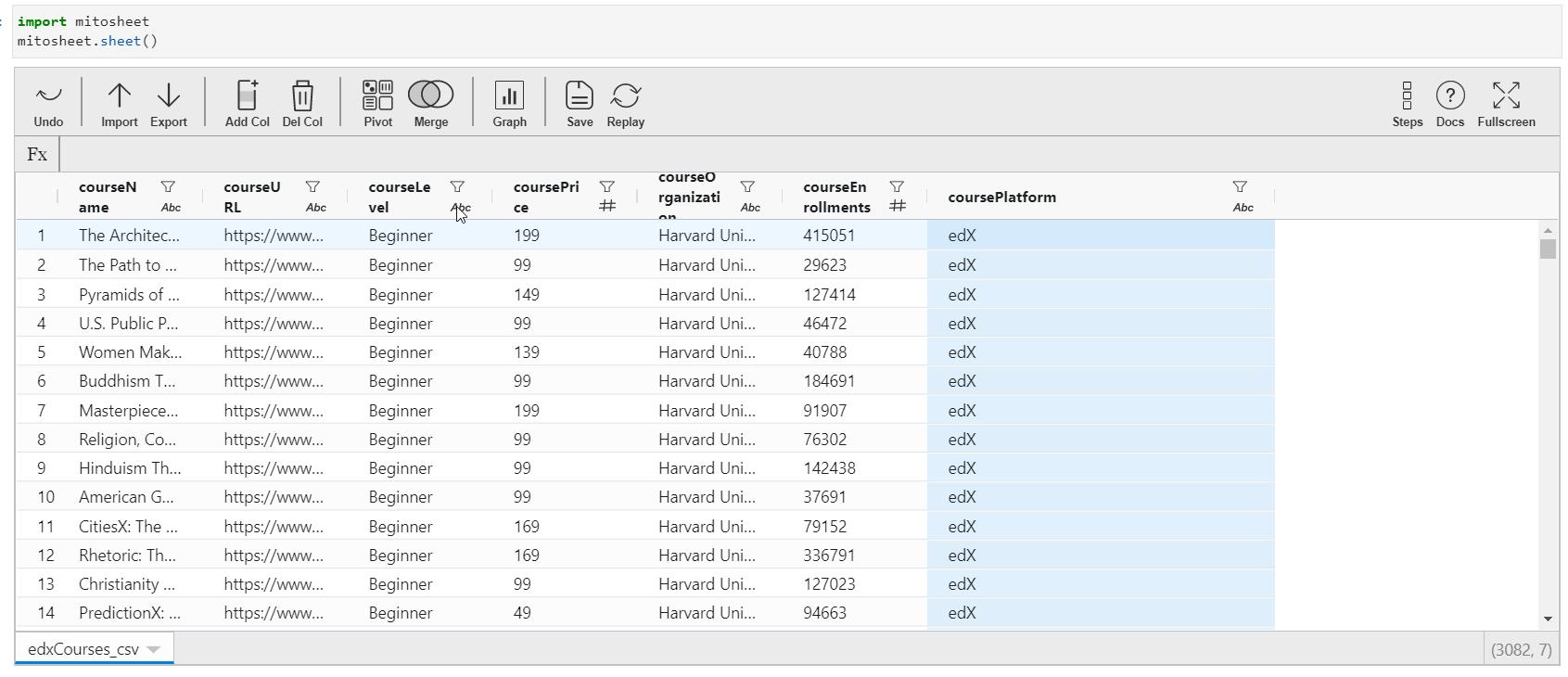1568x677 pixels.
Task: Toggle Fullscreen mode
Action: click(1506, 103)
